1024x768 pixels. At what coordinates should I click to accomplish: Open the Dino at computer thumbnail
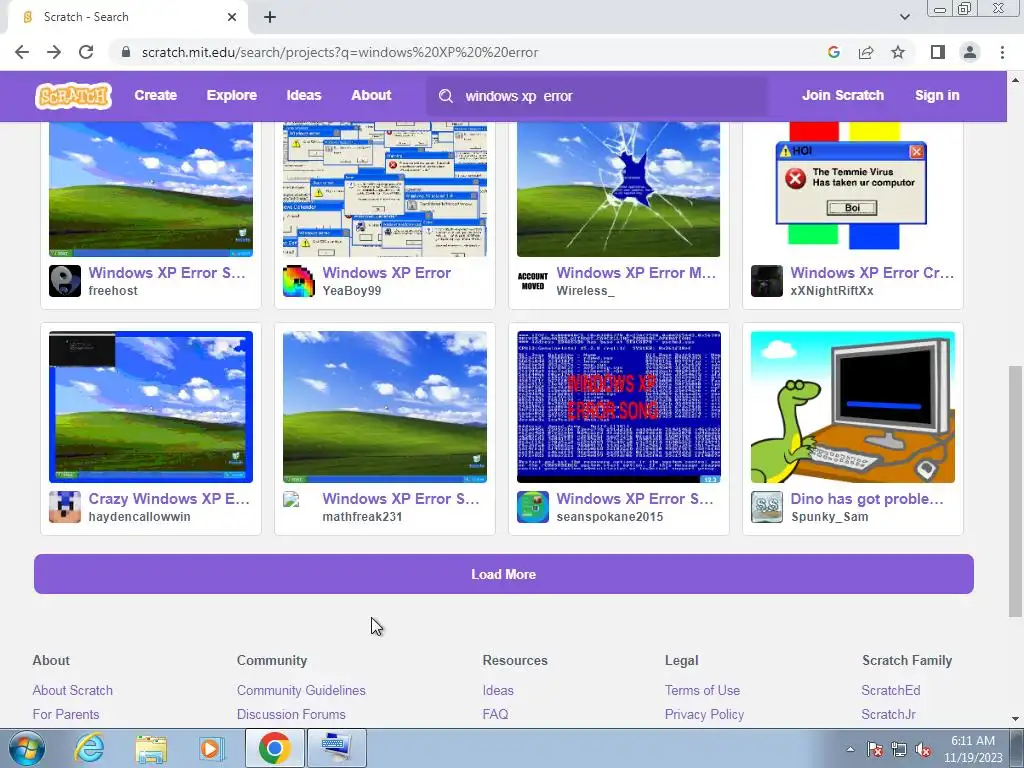click(x=852, y=407)
